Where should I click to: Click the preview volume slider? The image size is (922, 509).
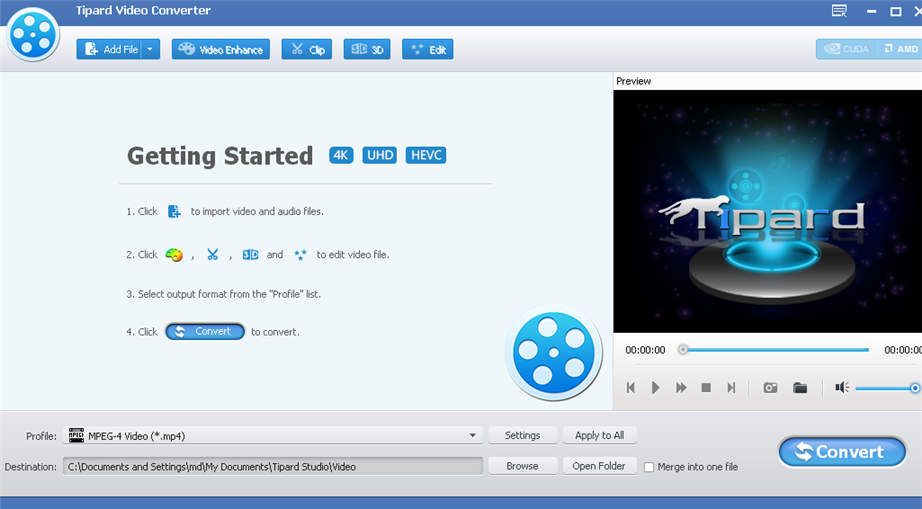tap(884, 388)
